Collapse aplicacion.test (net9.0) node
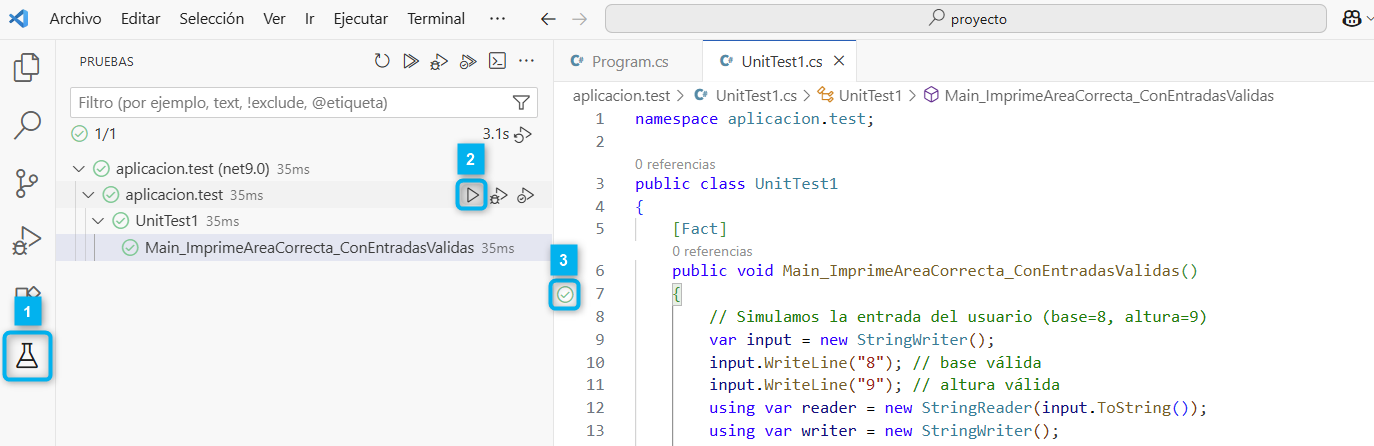The width and height of the screenshot is (1374, 446). tap(80, 168)
